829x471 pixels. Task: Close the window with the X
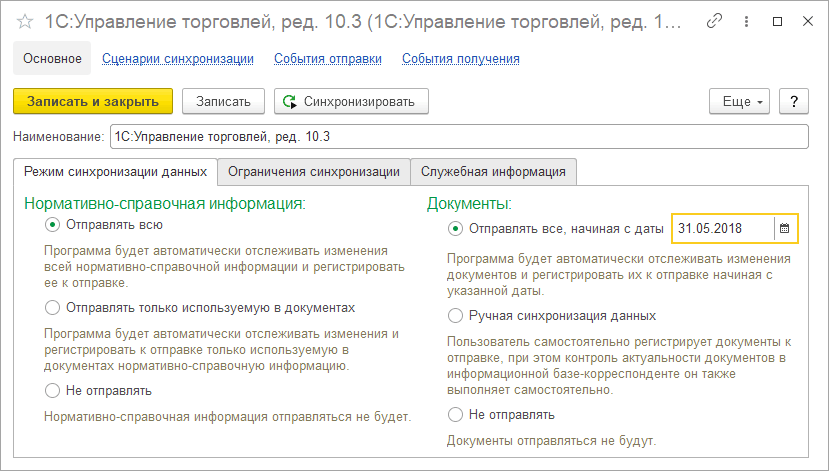[x=808, y=21]
